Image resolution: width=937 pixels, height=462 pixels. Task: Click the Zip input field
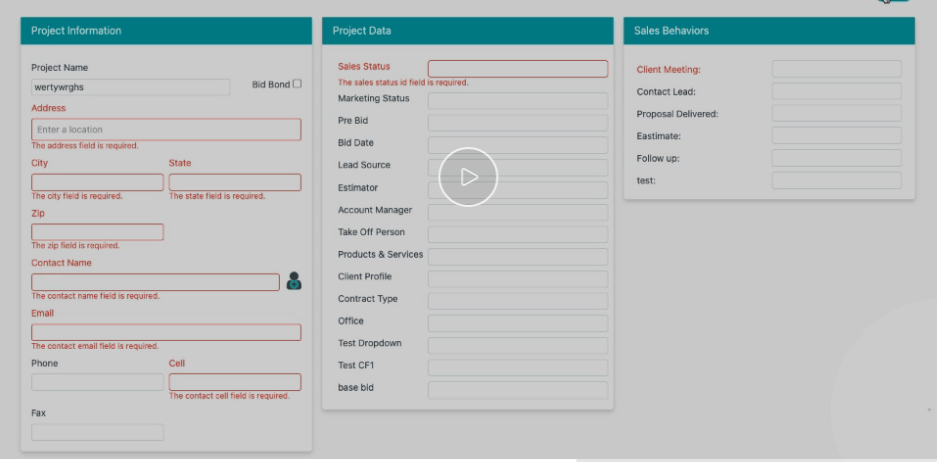[x=97, y=232]
